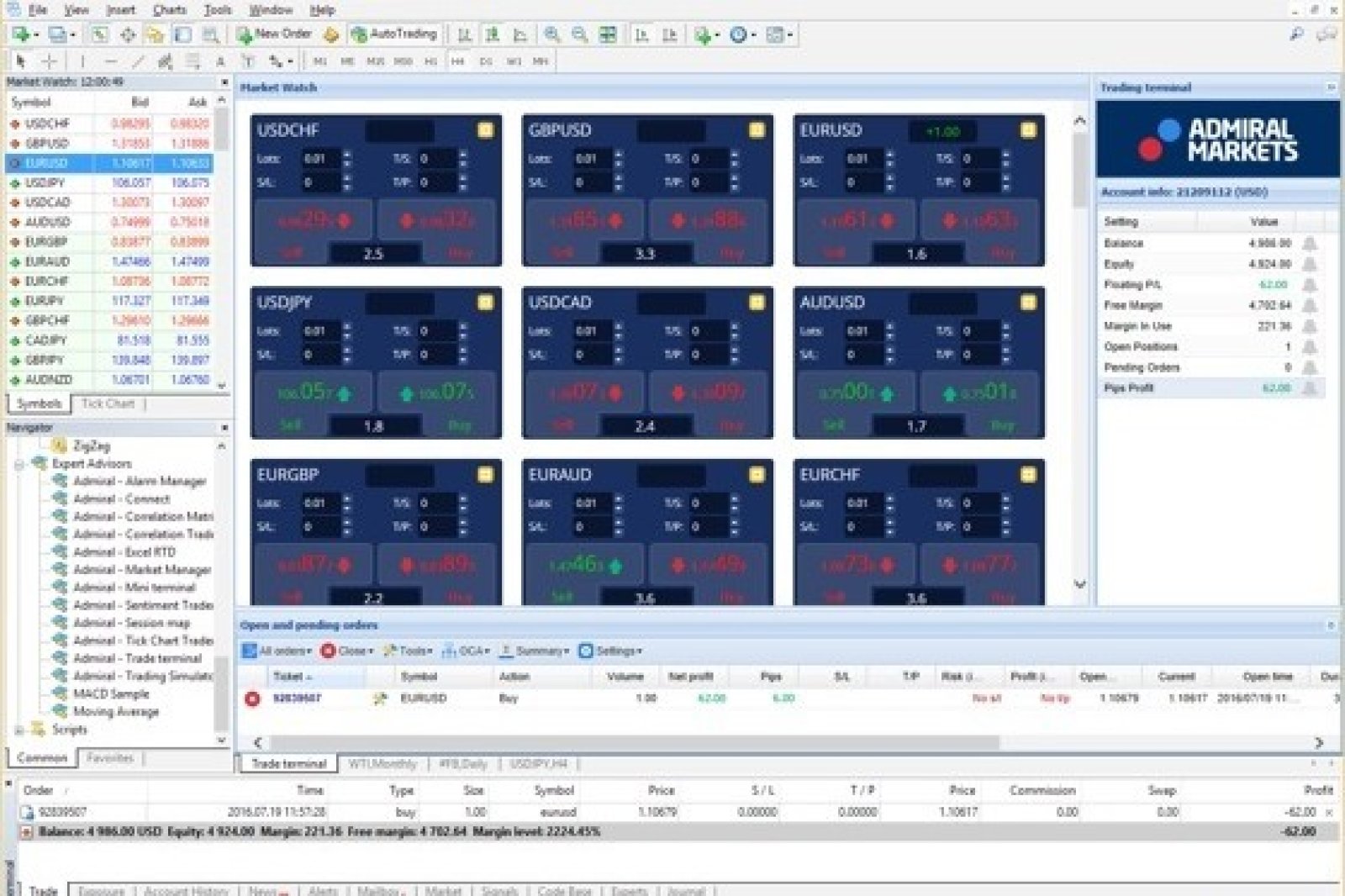Screen dimensions: 1345x896
Task: Click the Buy price button on the USDJPY tile
Action: tap(438, 393)
